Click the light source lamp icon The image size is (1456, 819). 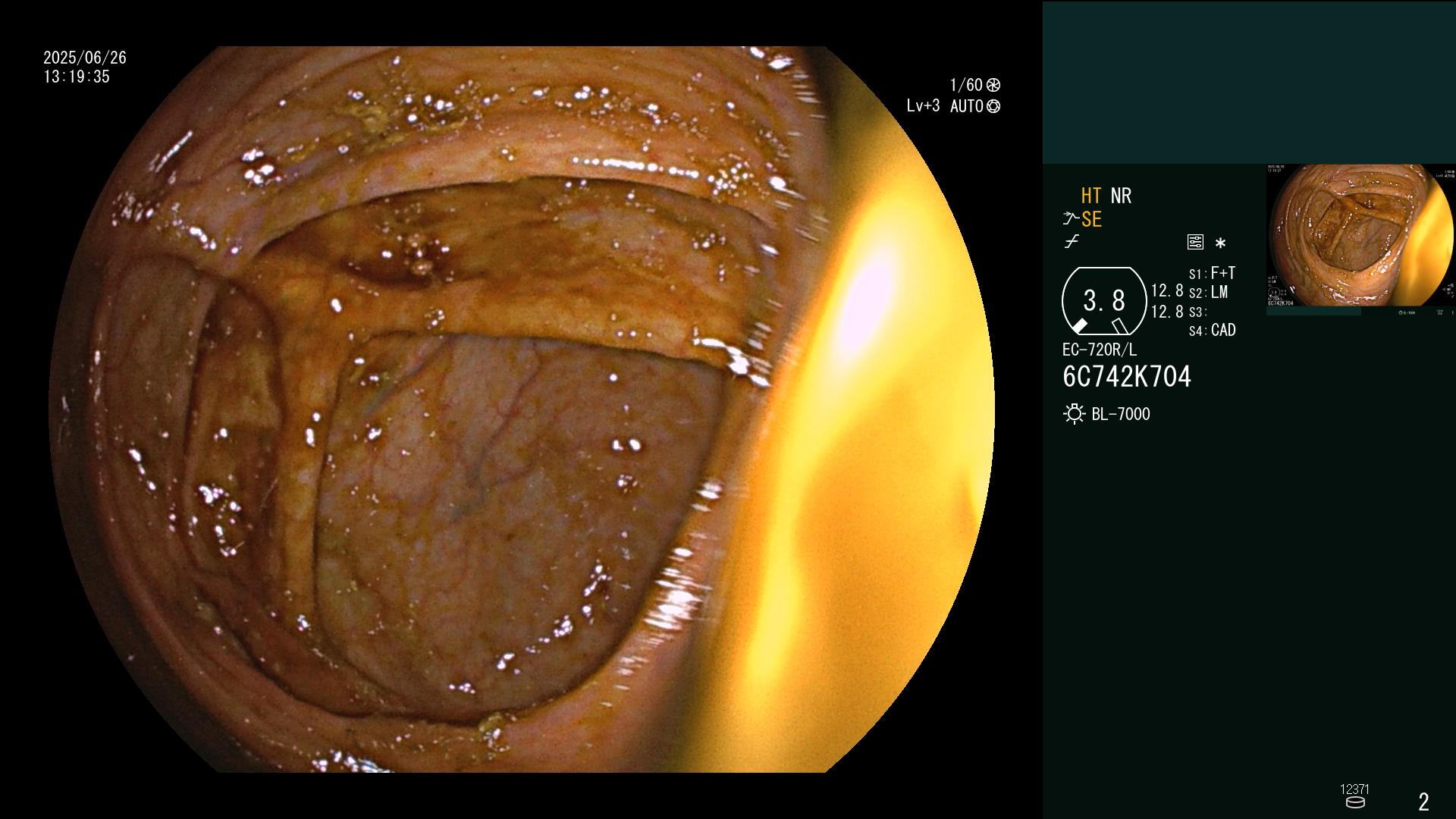click(x=1074, y=414)
